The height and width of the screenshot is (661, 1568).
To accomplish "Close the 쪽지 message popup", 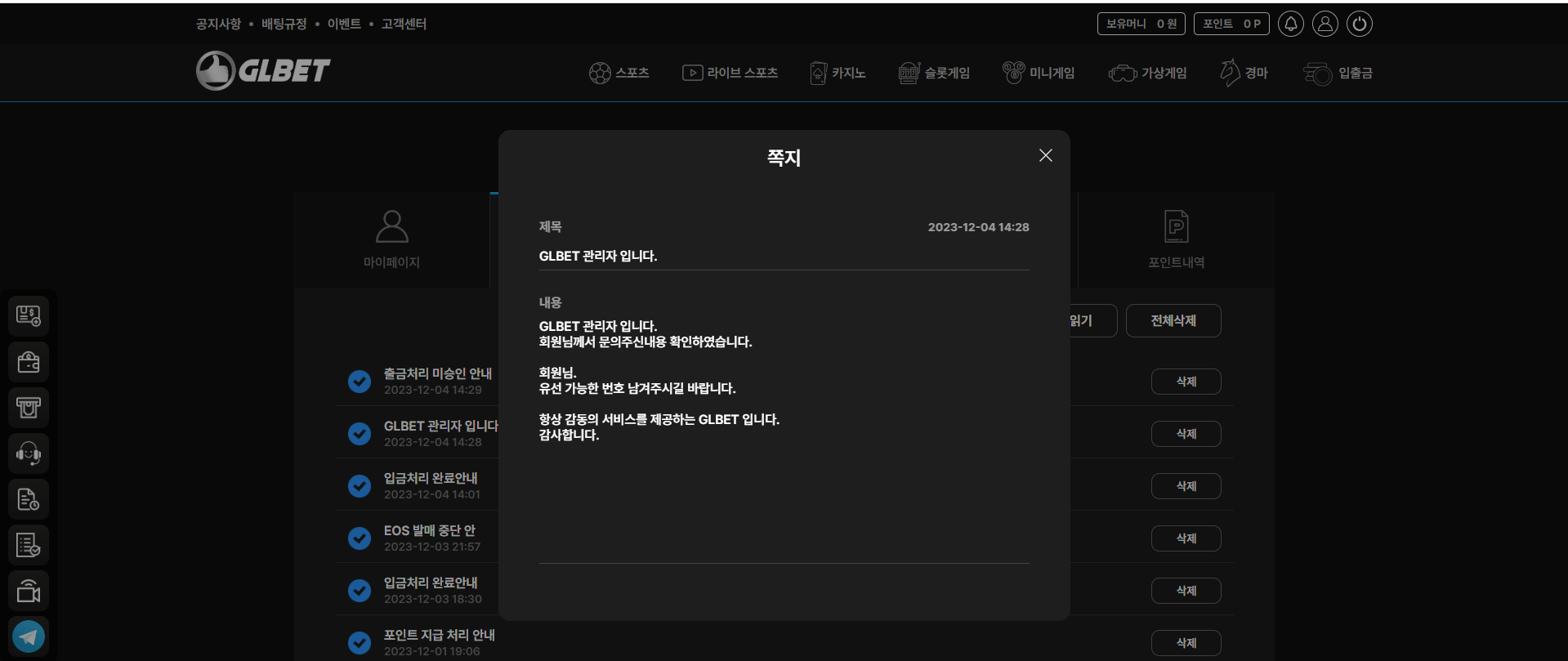I will (x=1045, y=155).
